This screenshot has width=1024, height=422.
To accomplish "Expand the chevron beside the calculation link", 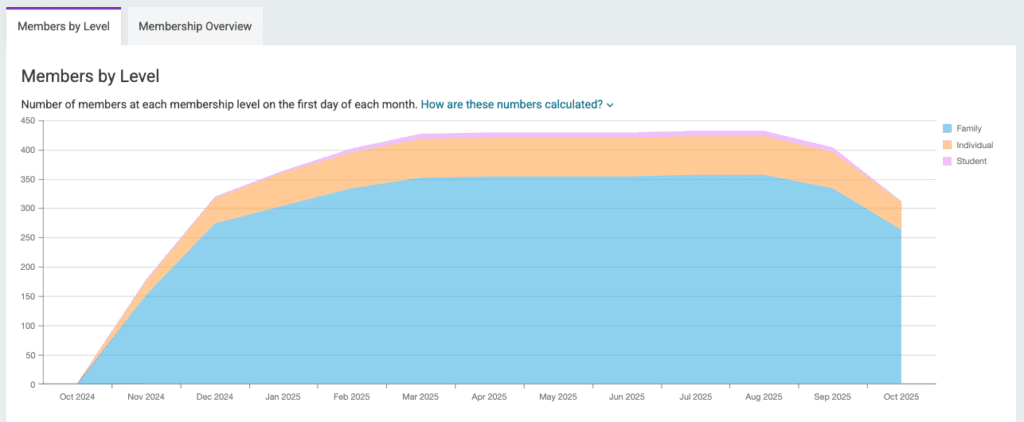I will click(x=610, y=105).
